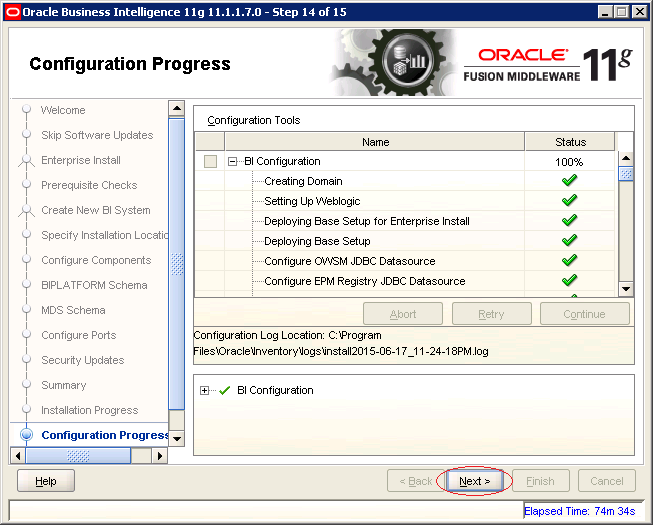653x525 pixels.
Task: Click sidebar scroll down arrow
Action: coord(177,438)
